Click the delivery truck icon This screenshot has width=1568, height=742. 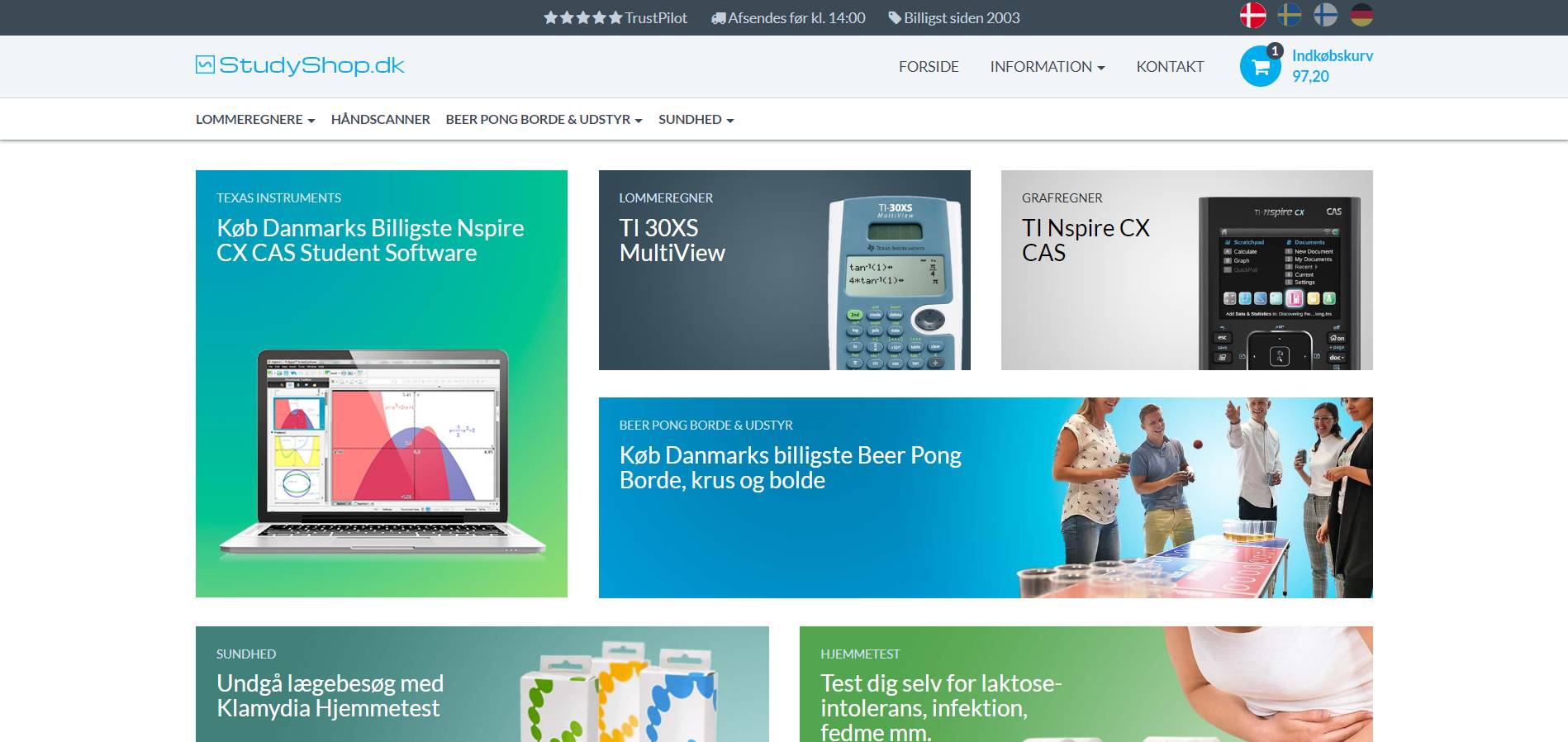pos(718,18)
